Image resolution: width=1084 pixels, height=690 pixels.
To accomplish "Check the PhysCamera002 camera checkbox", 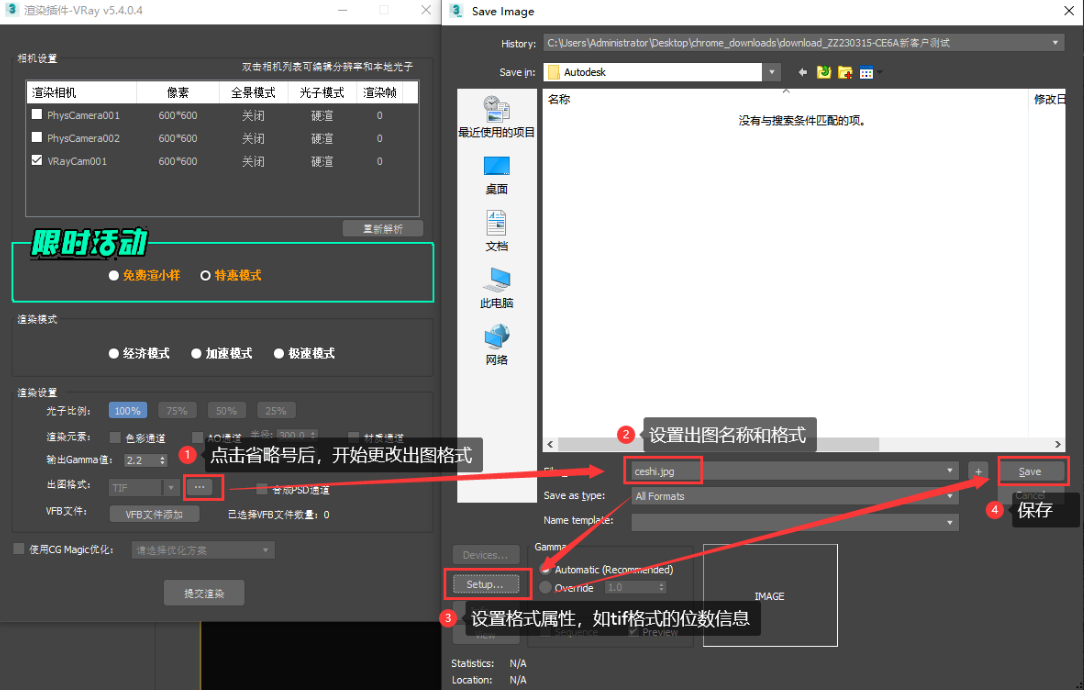I will pos(37,138).
